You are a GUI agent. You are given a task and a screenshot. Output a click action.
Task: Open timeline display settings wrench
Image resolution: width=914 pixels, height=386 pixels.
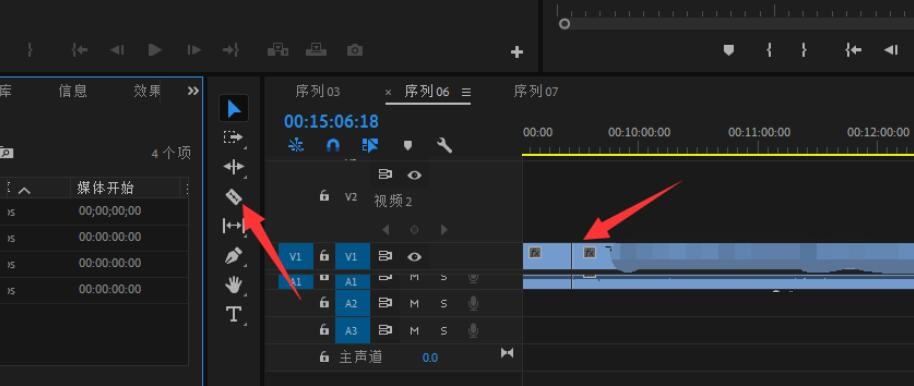pyautogui.click(x=444, y=145)
